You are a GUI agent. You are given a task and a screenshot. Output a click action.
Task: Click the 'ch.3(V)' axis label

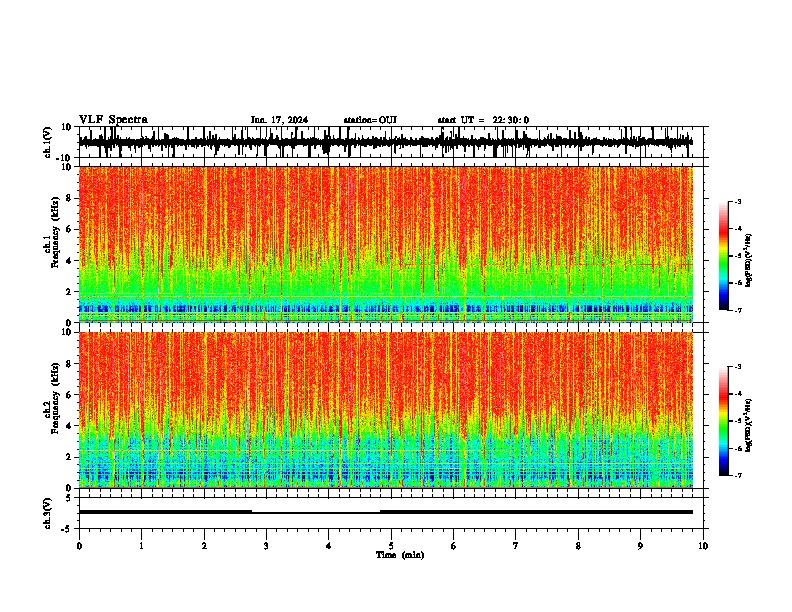click(48, 513)
